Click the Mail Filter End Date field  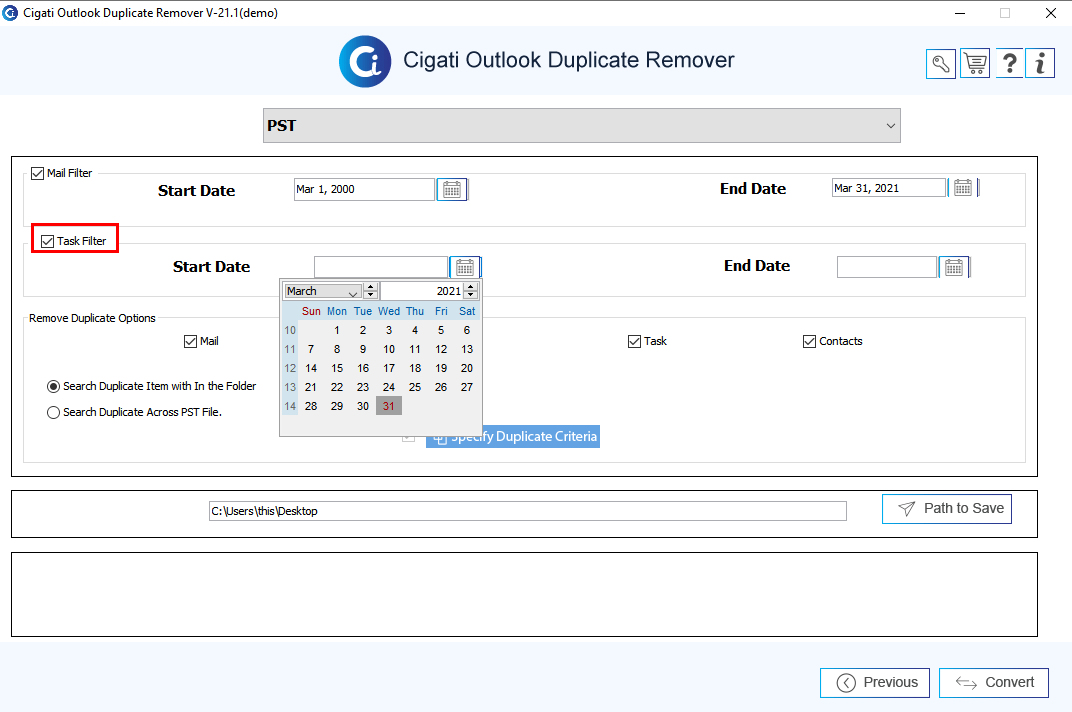click(x=889, y=188)
